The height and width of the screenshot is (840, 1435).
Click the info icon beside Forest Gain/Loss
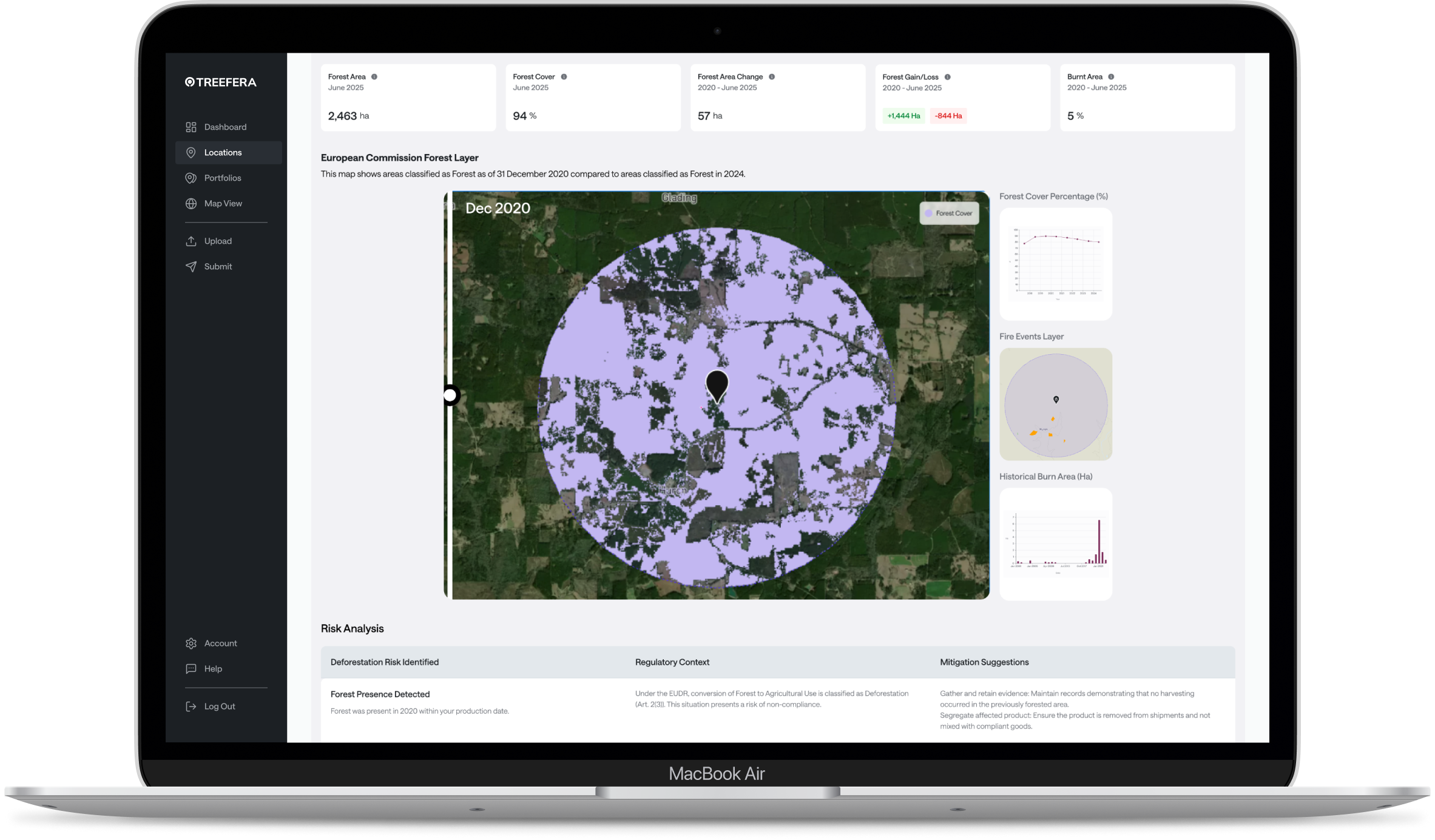pyautogui.click(x=947, y=77)
